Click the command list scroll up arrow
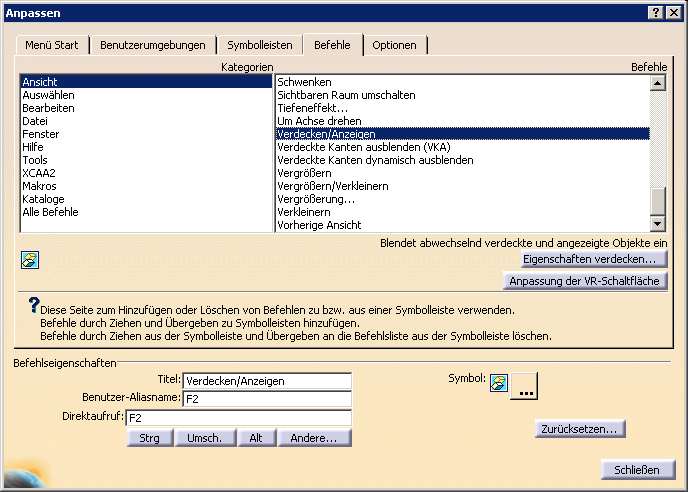Screen dimensions: 688x492 click(x=657, y=83)
